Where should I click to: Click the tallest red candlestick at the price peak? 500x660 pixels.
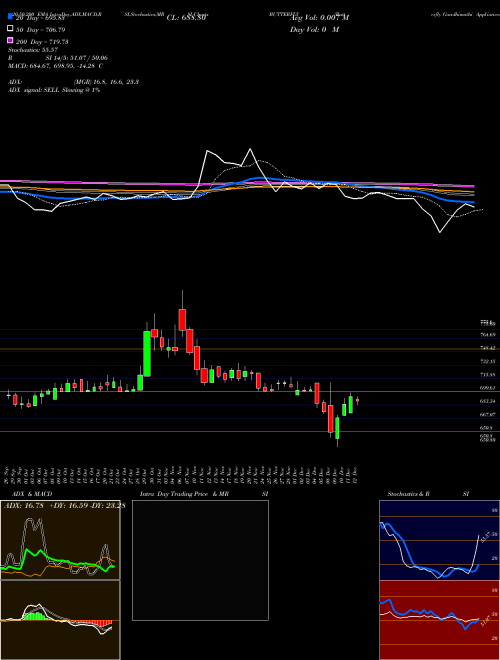point(182,319)
